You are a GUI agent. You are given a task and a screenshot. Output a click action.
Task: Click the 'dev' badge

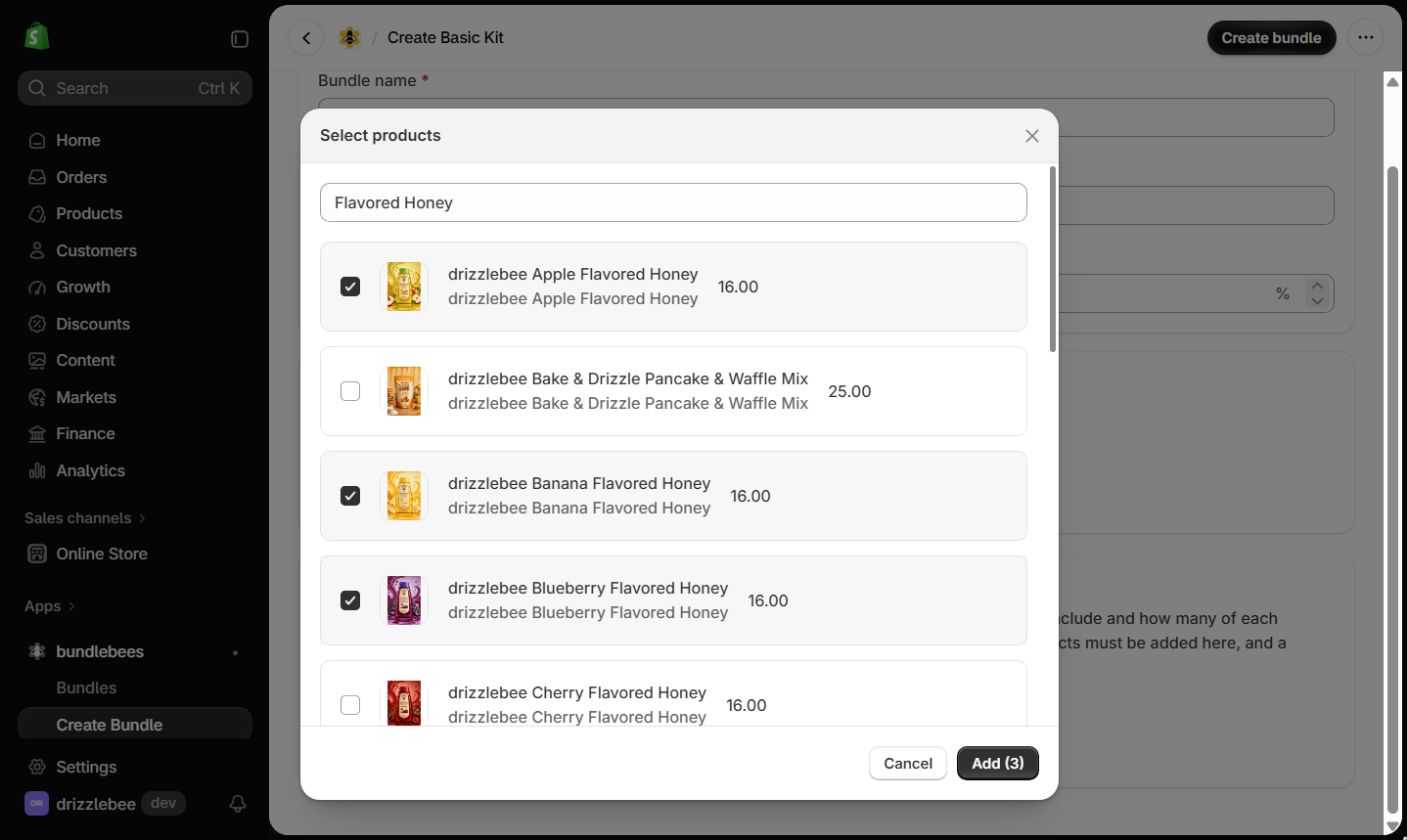pyautogui.click(x=163, y=803)
